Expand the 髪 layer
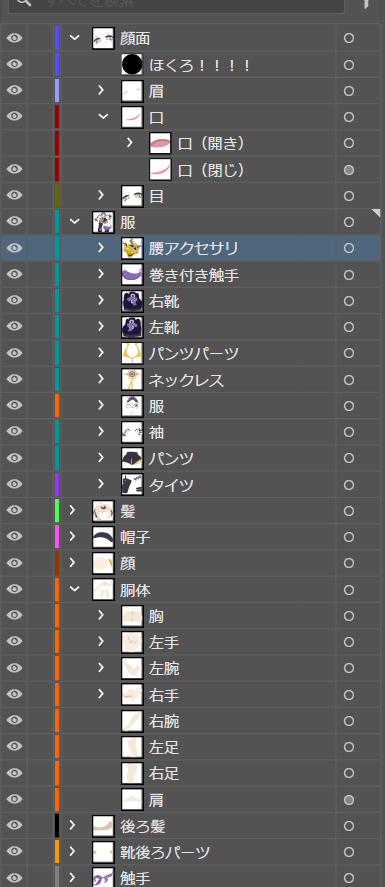This screenshot has width=385, height=887. pos(72,510)
